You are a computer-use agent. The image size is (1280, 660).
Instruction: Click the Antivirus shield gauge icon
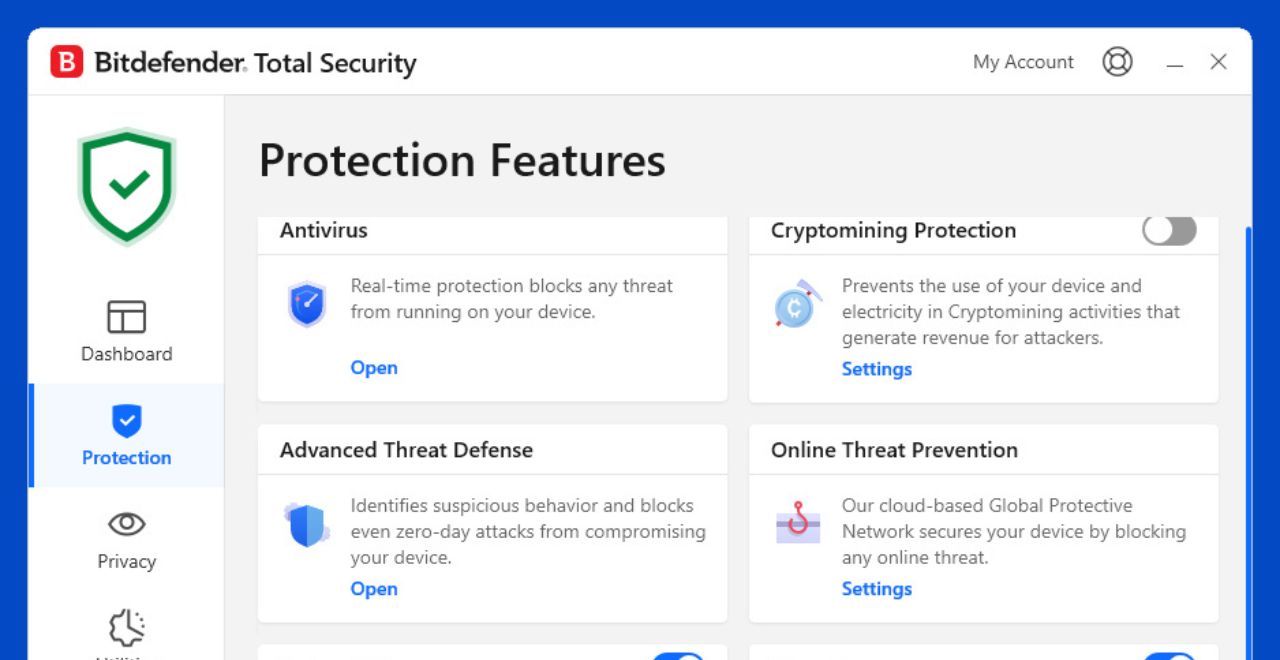click(x=307, y=305)
